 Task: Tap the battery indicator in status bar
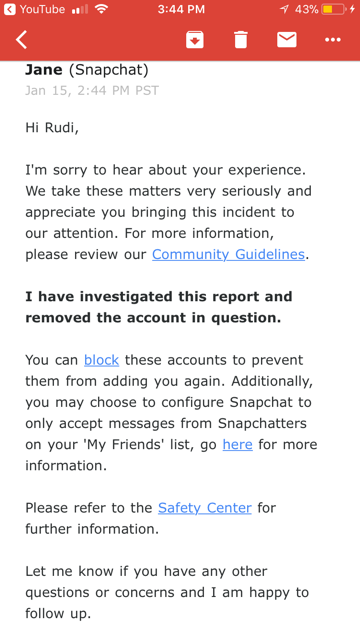(333, 9)
